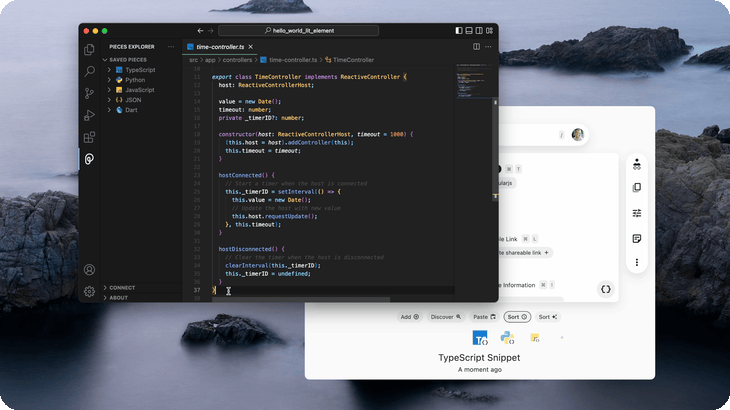
Task: Click the editor horizontal scrollbar
Action: tap(300, 299)
